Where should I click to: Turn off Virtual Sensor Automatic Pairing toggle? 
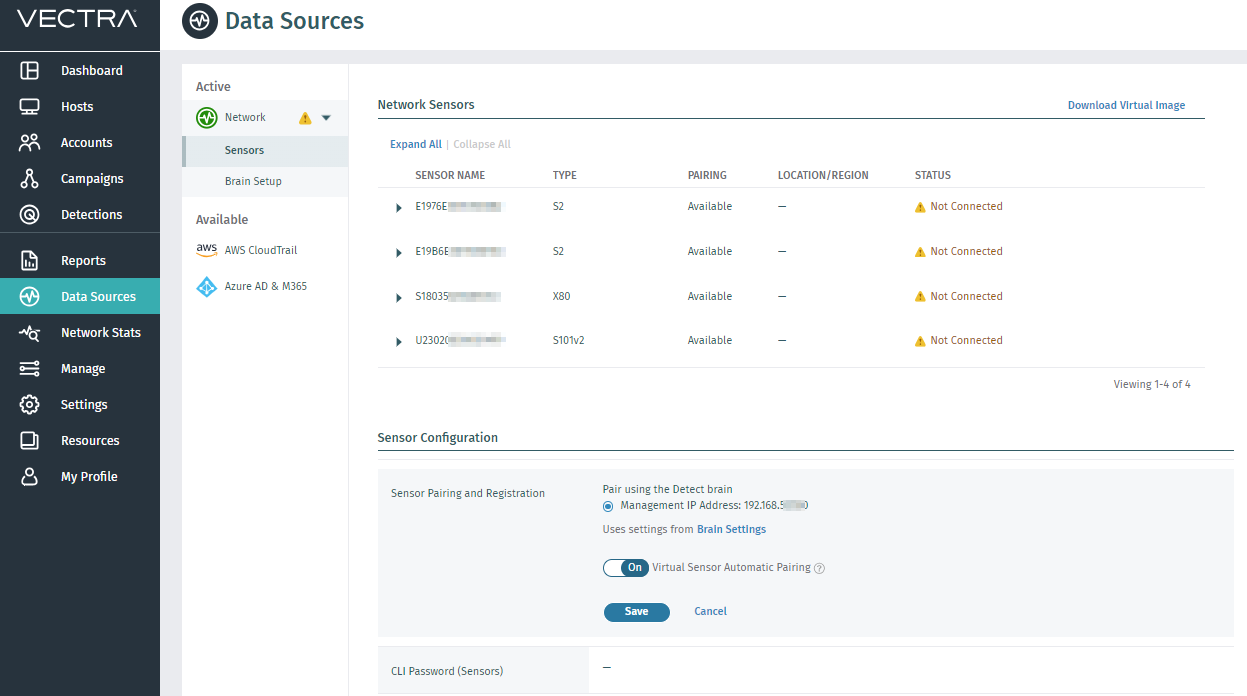click(x=626, y=568)
